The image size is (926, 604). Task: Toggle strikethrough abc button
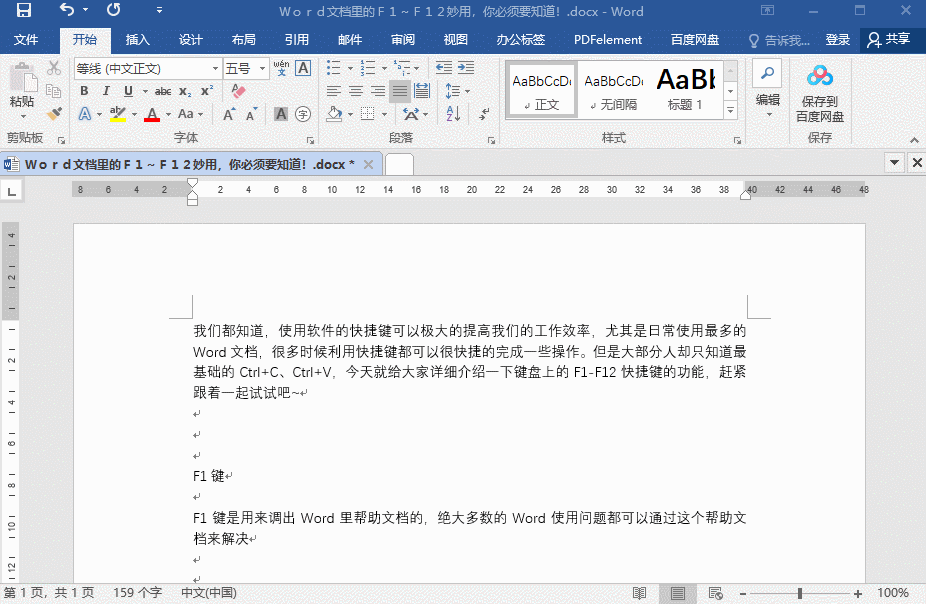[163, 91]
